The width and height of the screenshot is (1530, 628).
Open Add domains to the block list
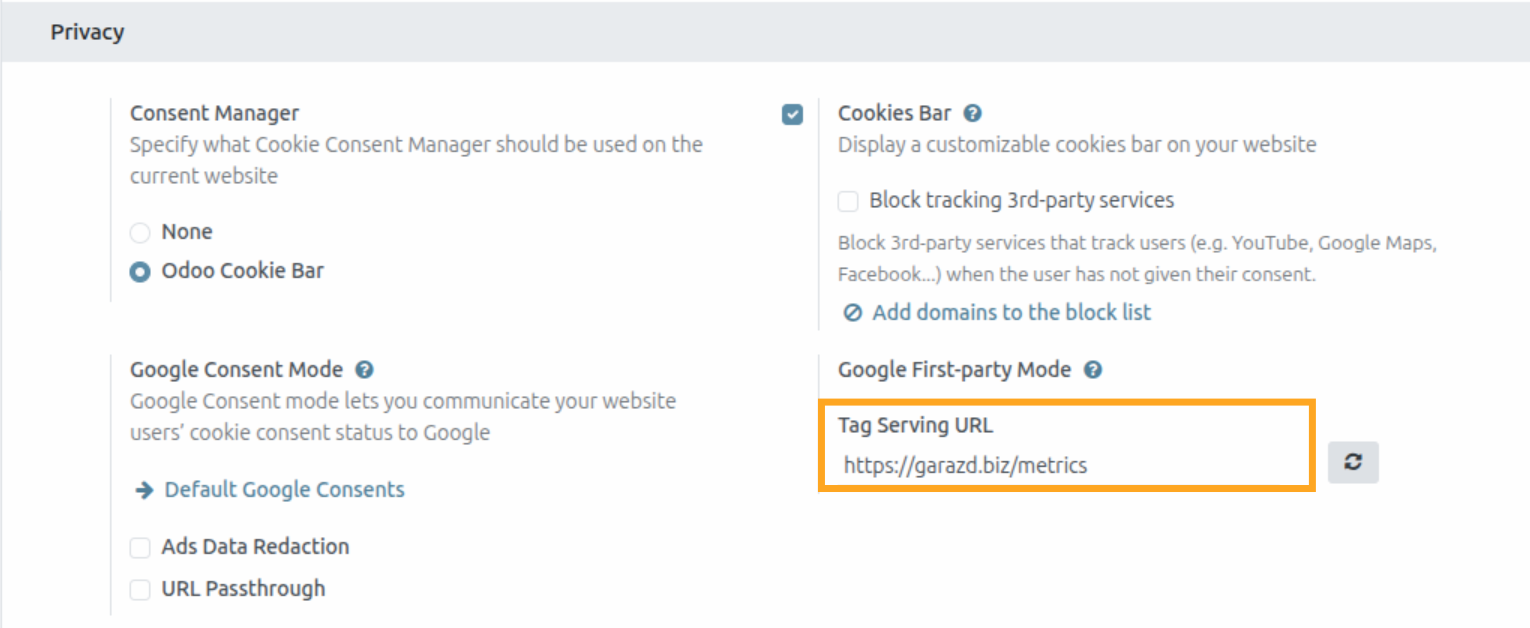(1011, 313)
